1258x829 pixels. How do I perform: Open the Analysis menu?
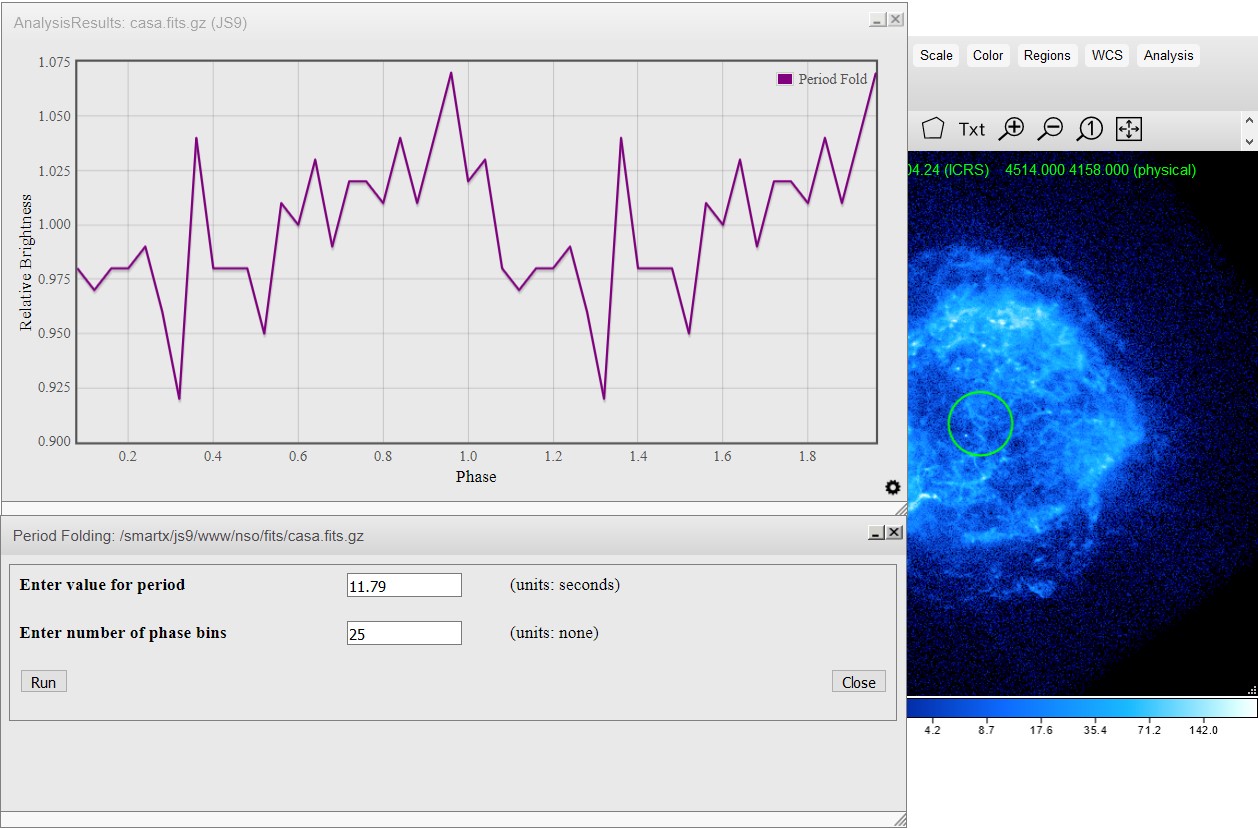(1168, 56)
